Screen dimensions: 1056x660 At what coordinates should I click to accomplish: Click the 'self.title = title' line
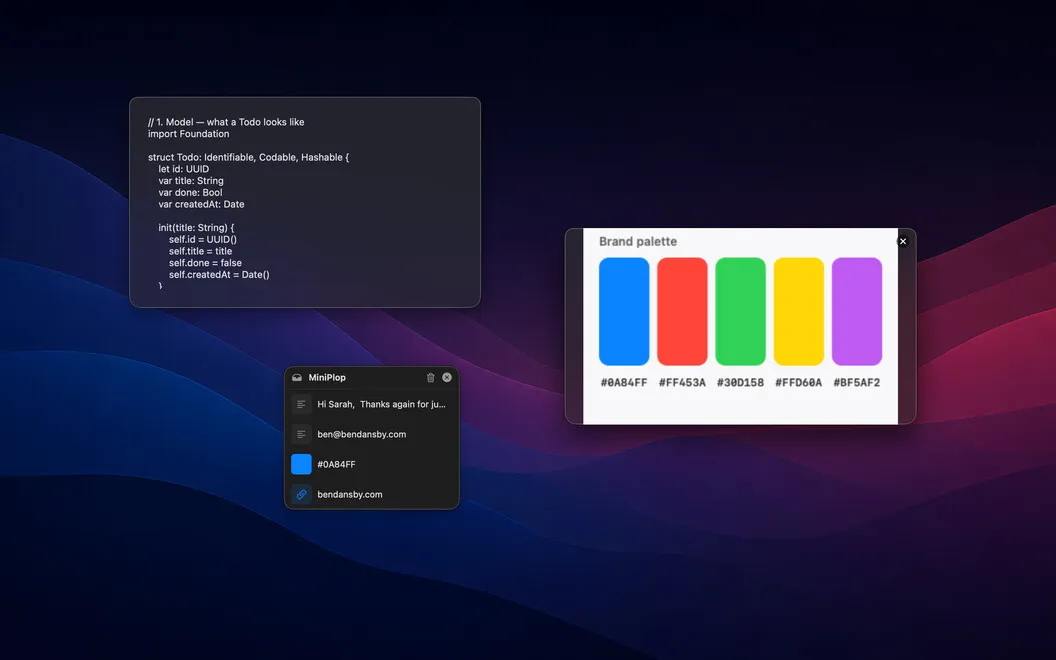[200, 251]
